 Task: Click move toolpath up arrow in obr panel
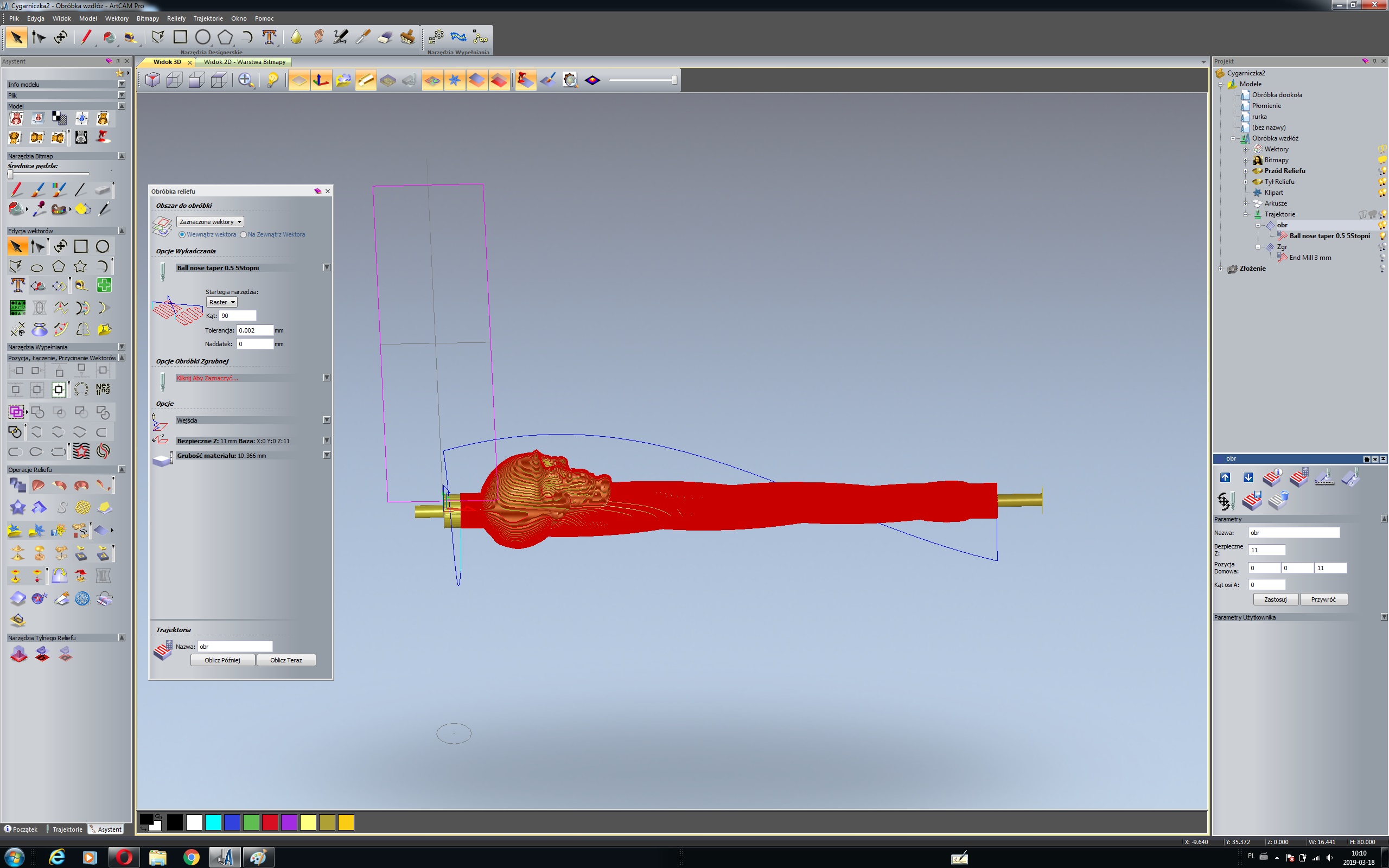tap(1226, 477)
